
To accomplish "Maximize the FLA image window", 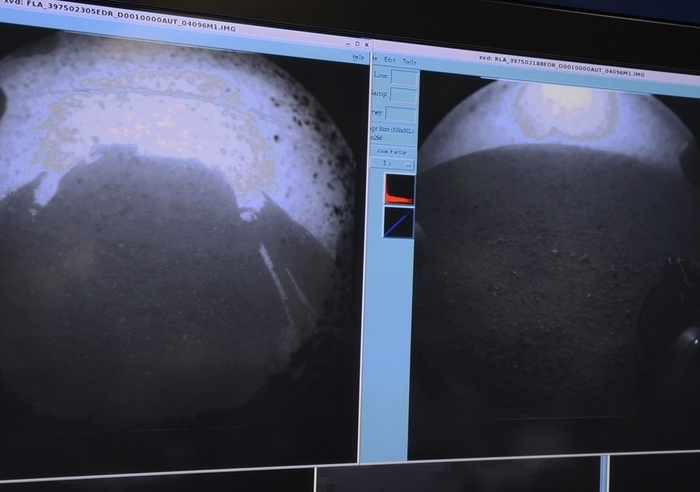I will [357, 44].
